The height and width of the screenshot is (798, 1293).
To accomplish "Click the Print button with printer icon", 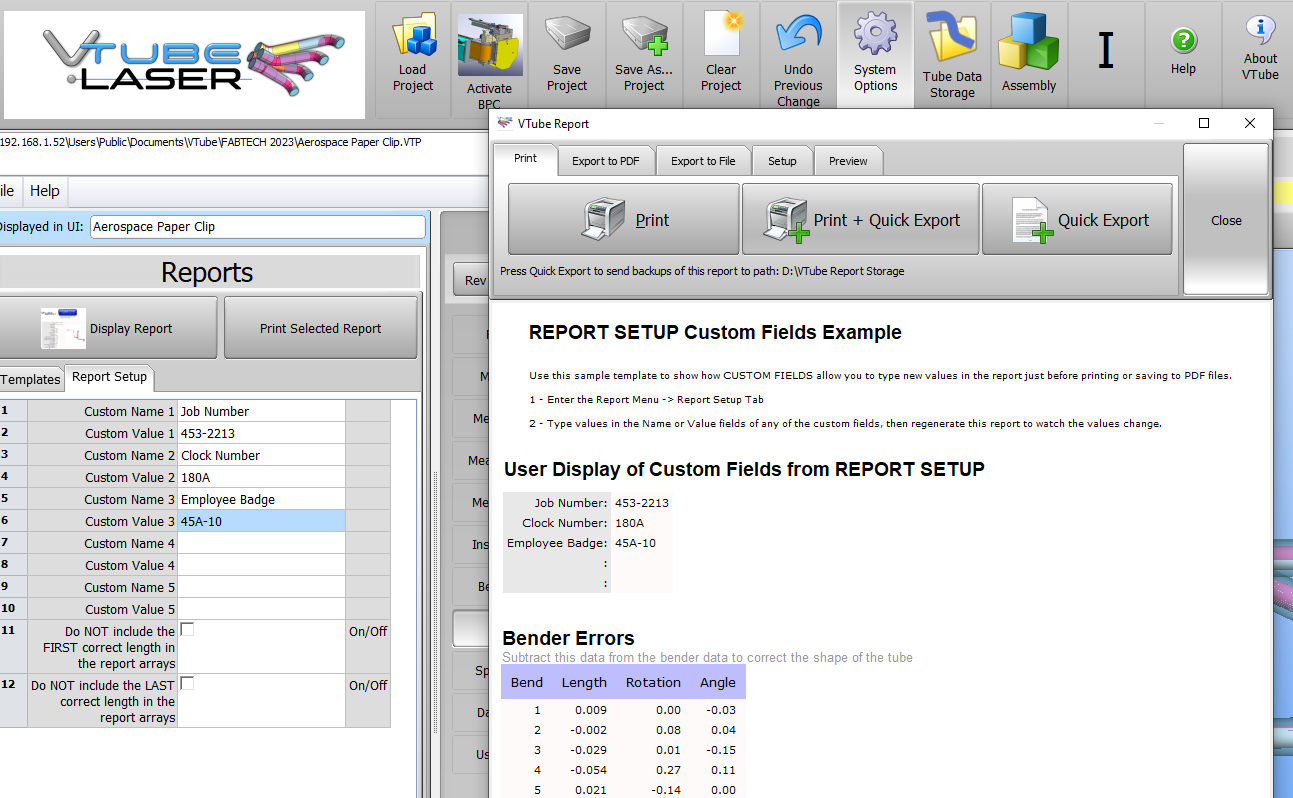I will point(624,219).
